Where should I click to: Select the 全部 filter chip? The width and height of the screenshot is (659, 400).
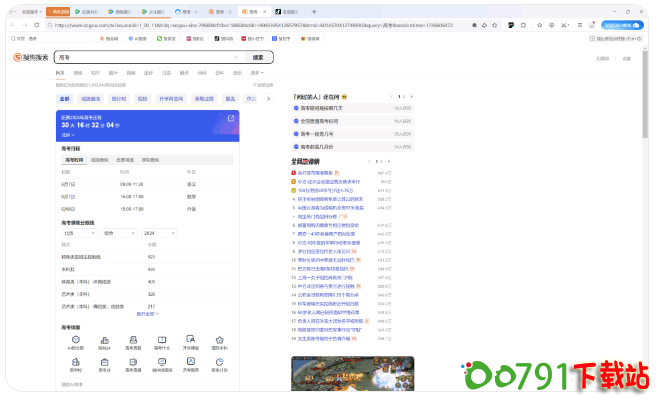(65, 99)
